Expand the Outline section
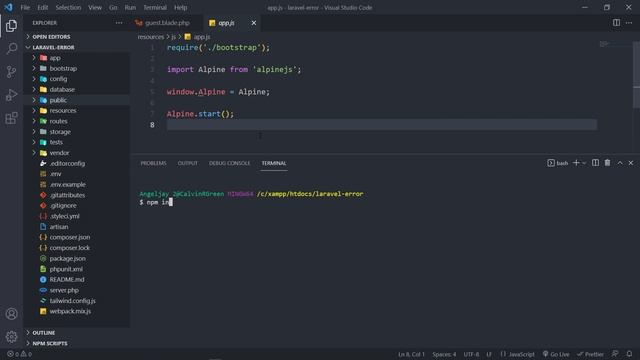 [77, 333]
